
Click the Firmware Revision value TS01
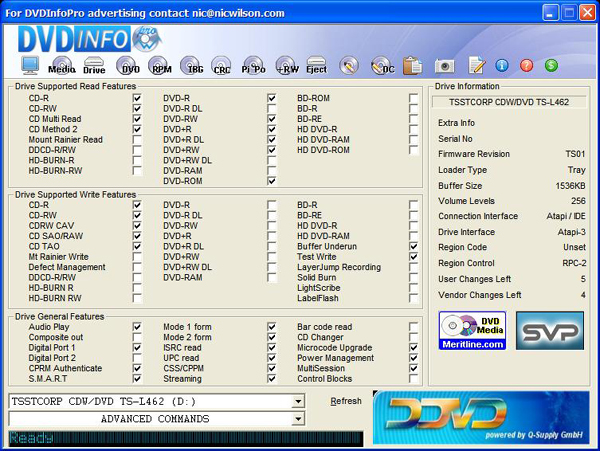(576, 154)
